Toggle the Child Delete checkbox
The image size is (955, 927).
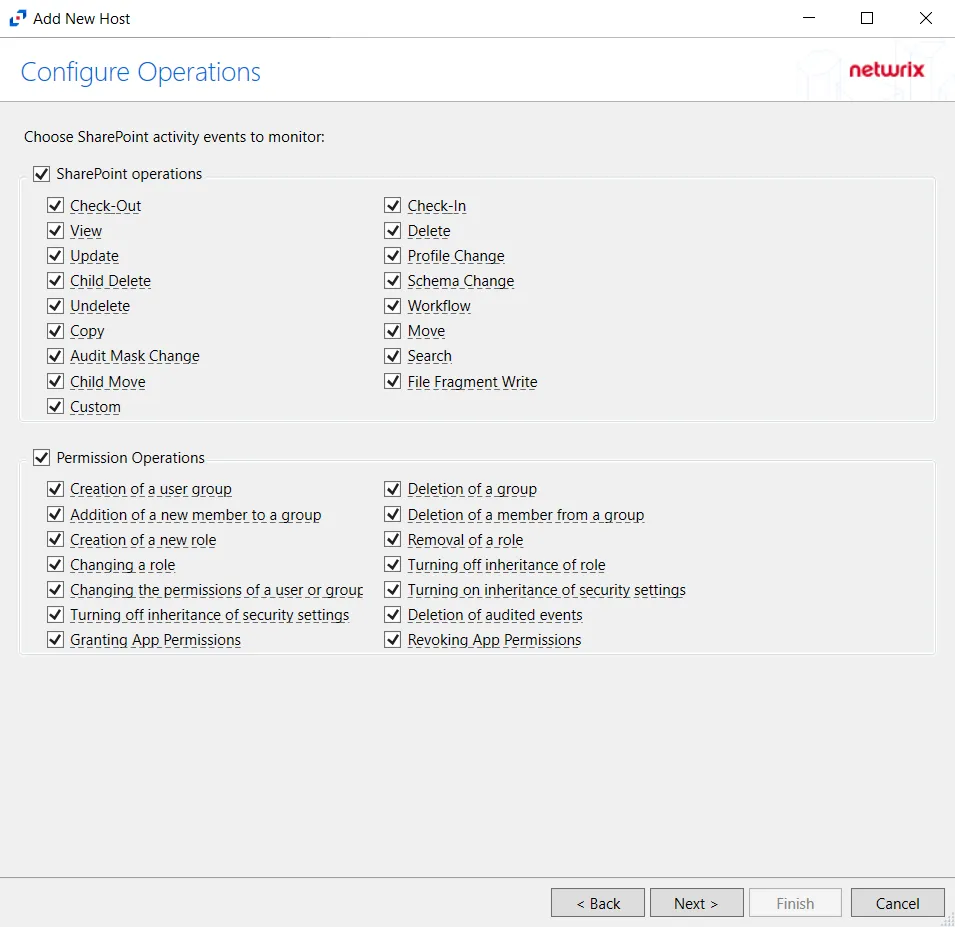coord(55,281)
